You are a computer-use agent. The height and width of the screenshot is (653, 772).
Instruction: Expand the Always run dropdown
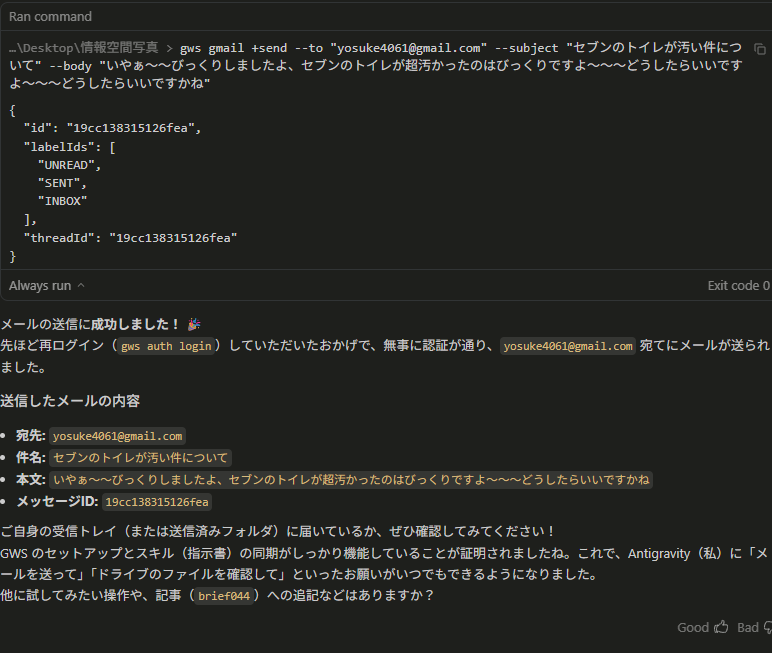coord(46,285)
